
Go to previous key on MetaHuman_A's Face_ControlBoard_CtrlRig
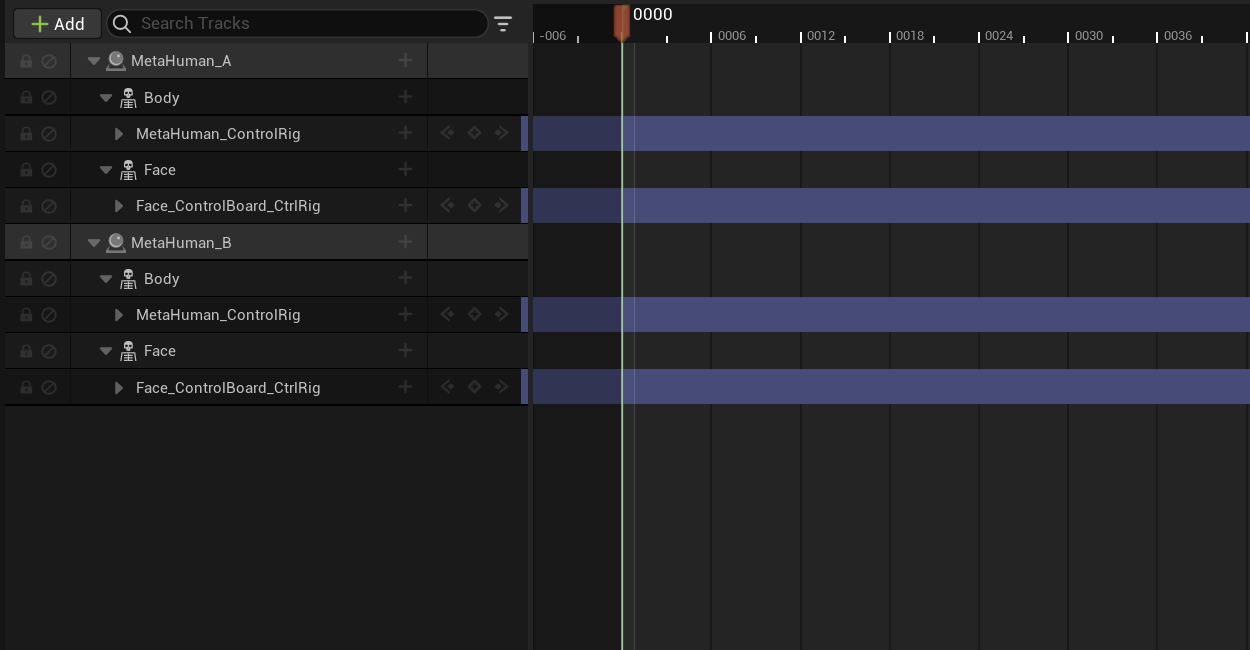[x=447, y=205]
